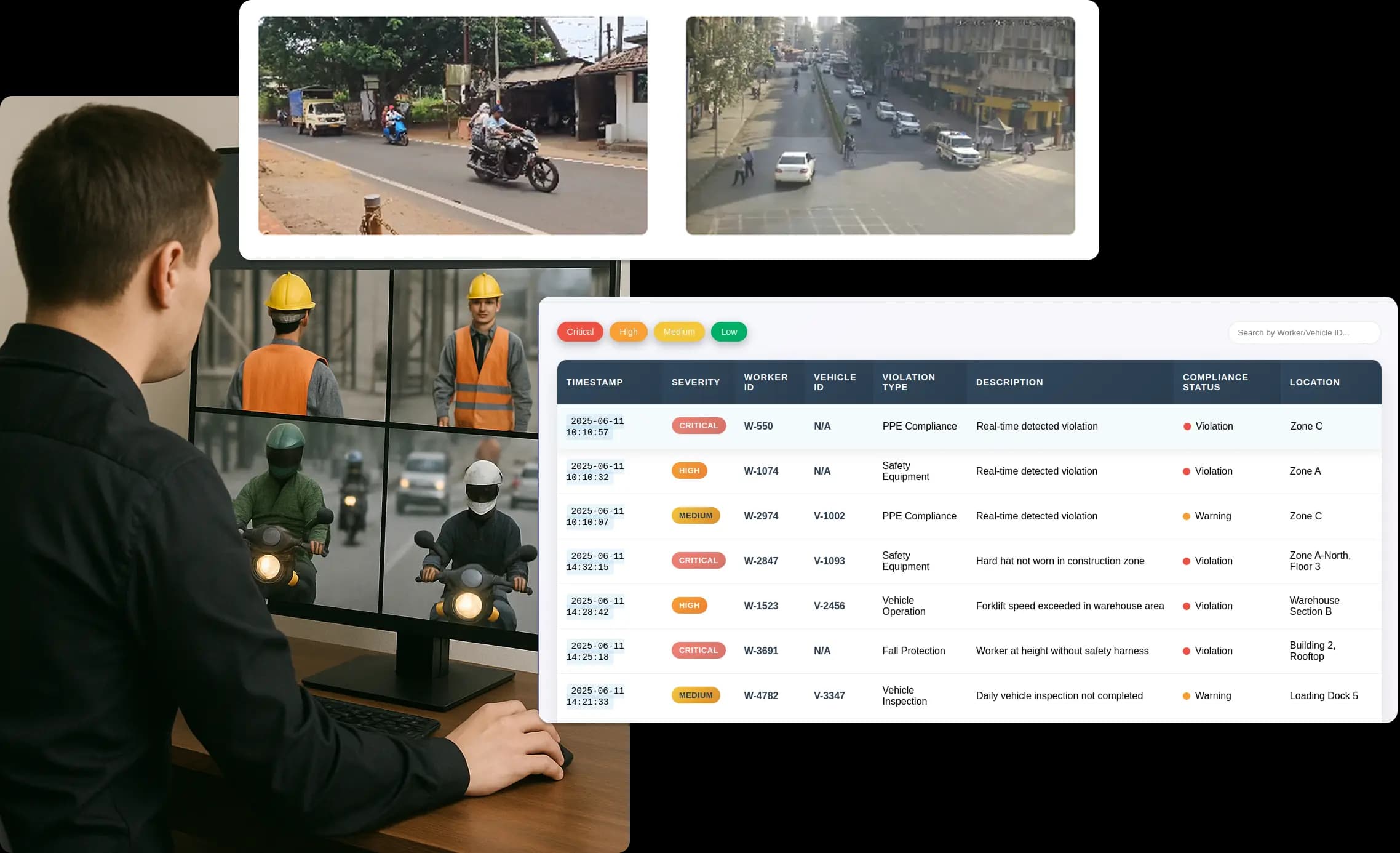Click the CRITICAL badge in the W-550 row

click(699, 425)
